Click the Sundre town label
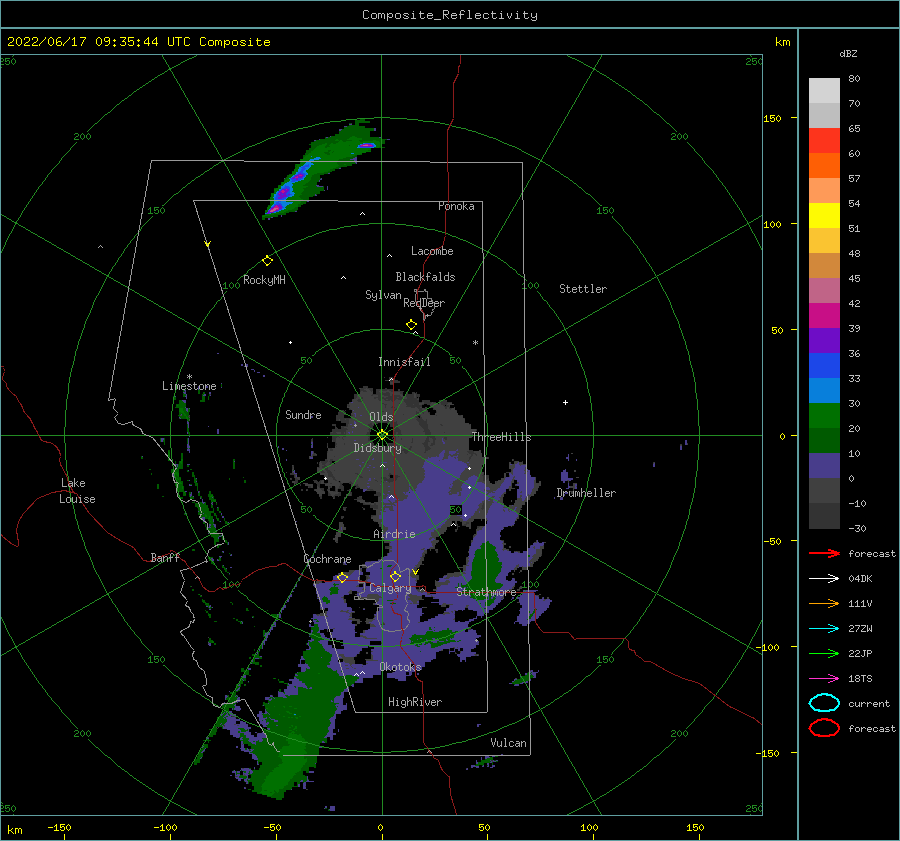This screenshot has height=841, width=900. click(x=303, y=414)
